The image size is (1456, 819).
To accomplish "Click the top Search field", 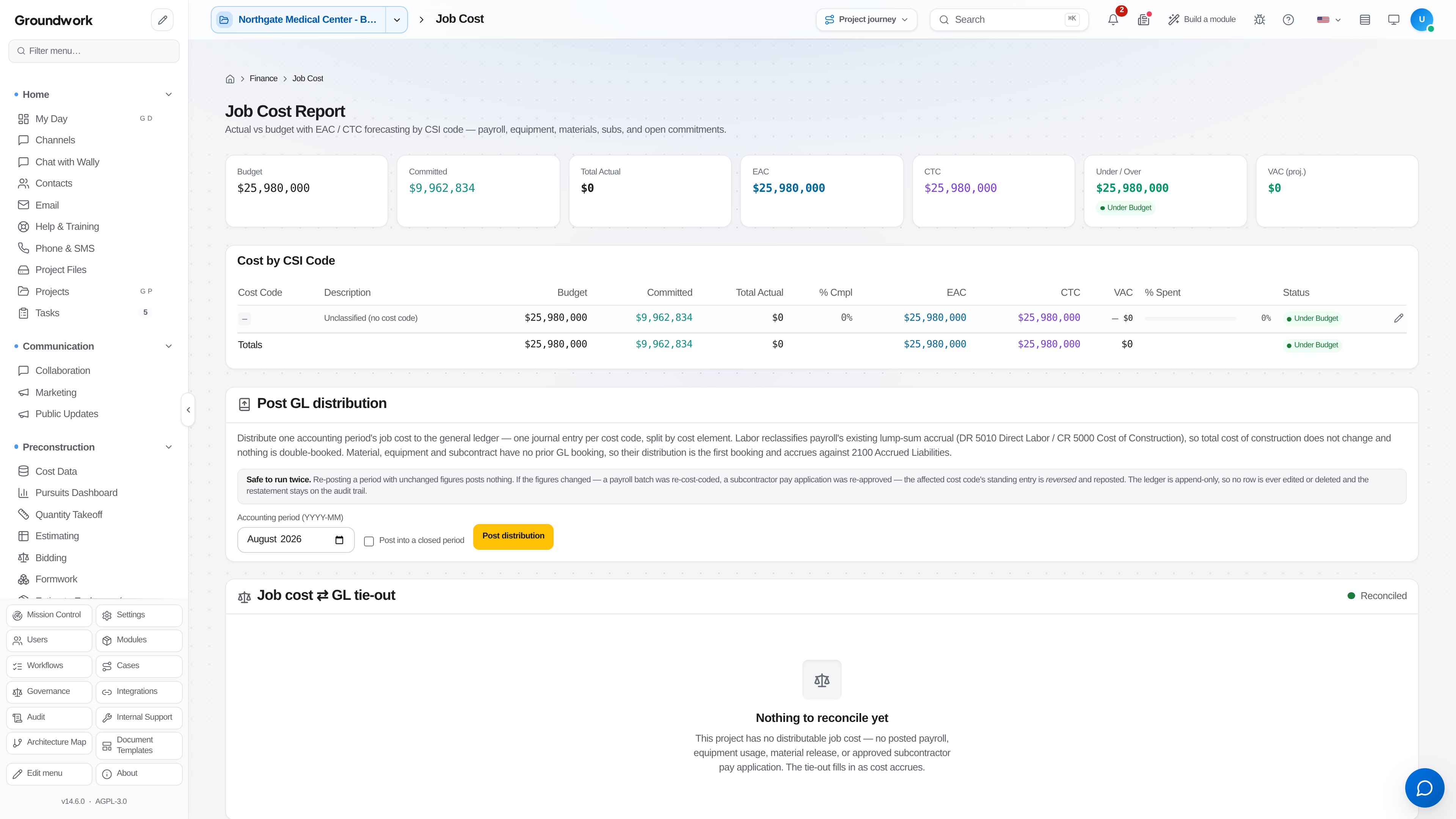I will pos(1009,20).
